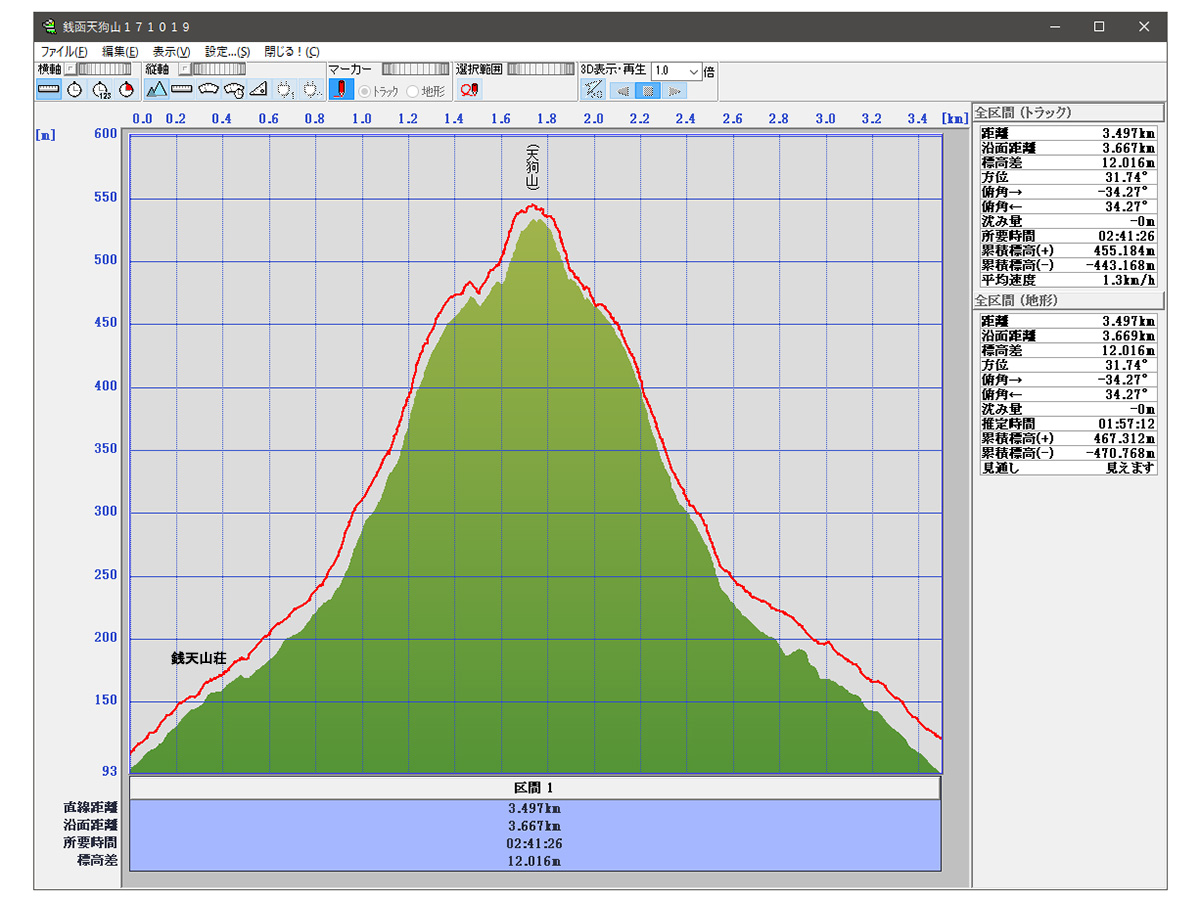Screen dimensions: 1200x900
Task: Select the mountain elevation vertical axis icon
Action: point(155,90)
